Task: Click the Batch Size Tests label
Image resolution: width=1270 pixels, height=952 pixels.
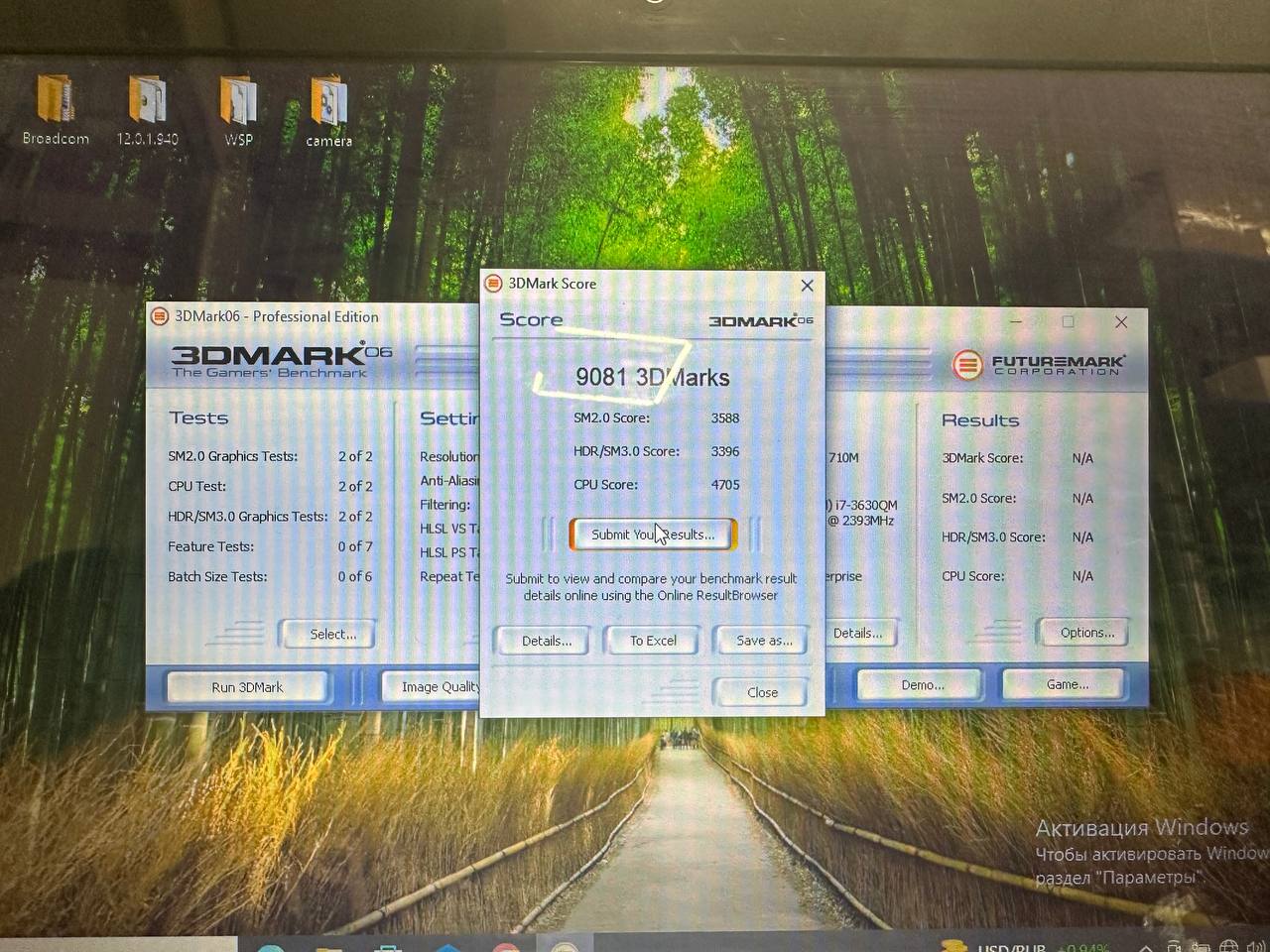Action: coord(217,576)
